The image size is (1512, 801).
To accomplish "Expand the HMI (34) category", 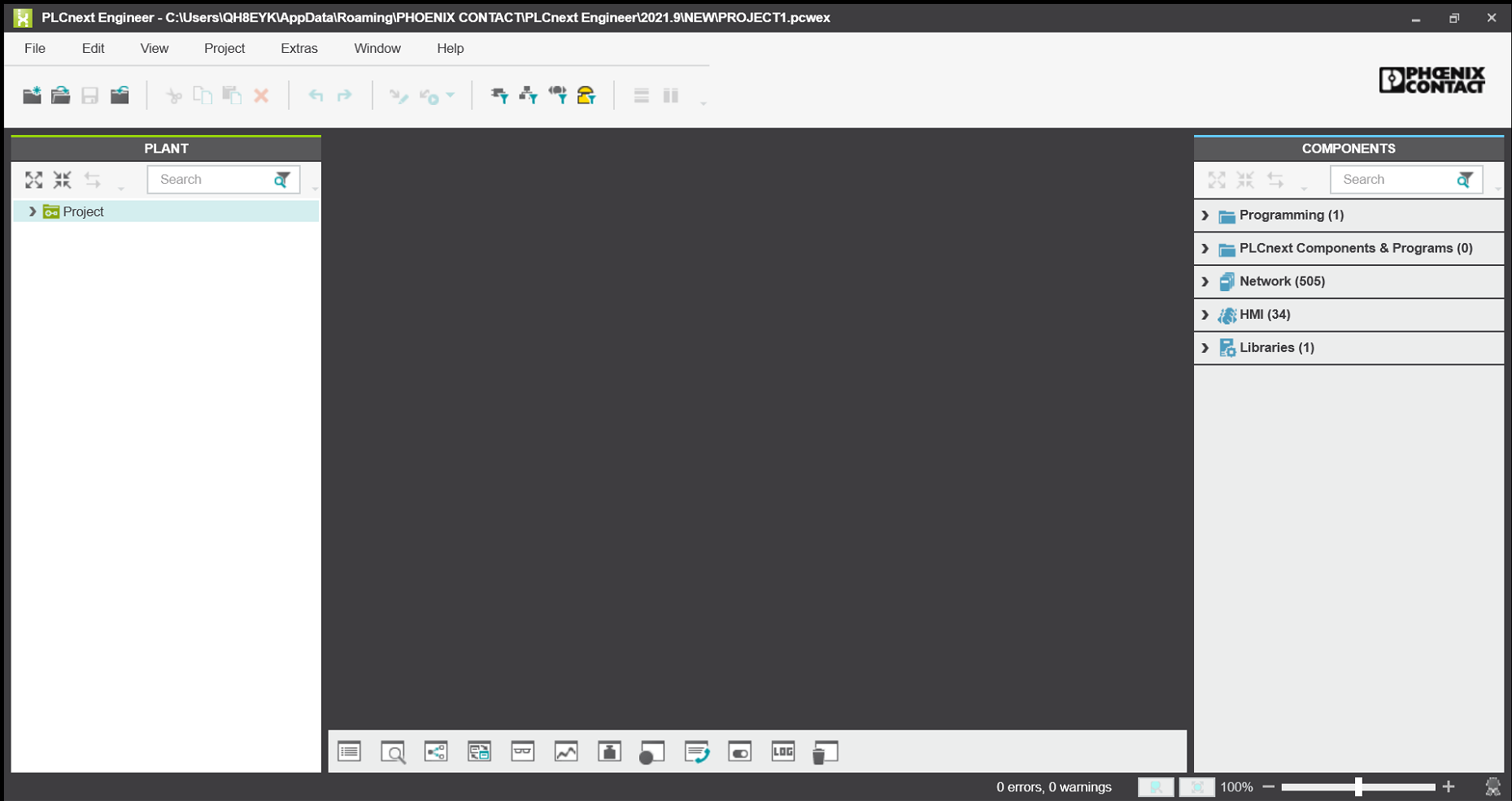I will pyautogui.click(x=1205, y=315).
